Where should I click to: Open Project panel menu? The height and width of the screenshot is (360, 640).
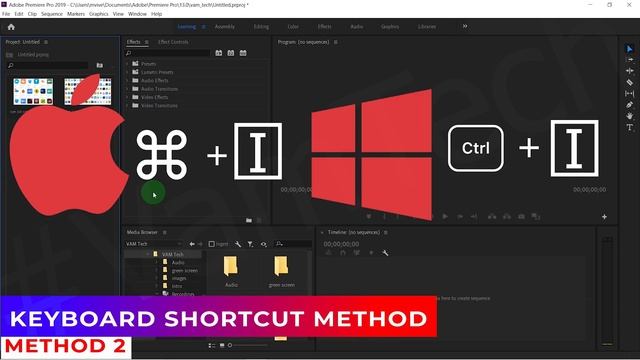tap(46, 42)
